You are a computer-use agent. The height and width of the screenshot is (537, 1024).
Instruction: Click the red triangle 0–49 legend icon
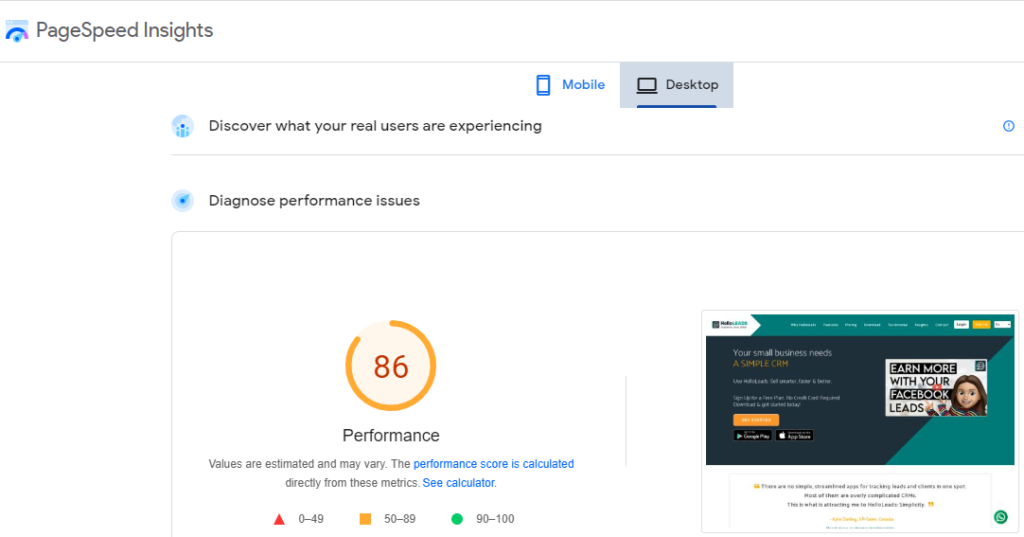click(x=279, y=519)
